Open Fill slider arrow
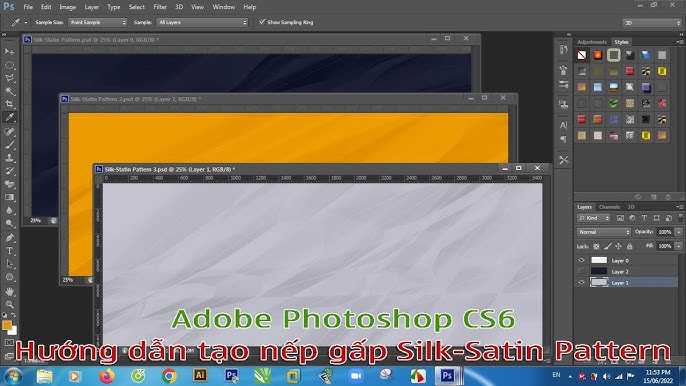 tap(679, 246)
